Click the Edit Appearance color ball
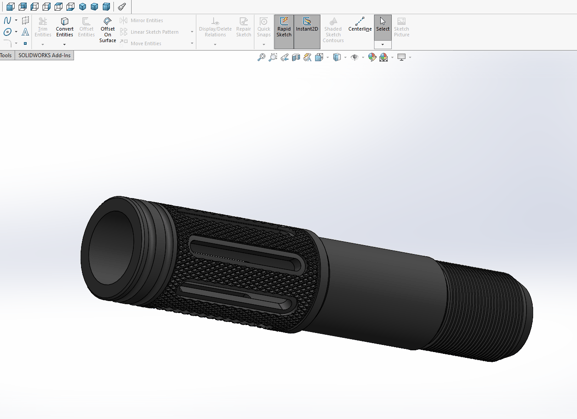 [372, 57]
